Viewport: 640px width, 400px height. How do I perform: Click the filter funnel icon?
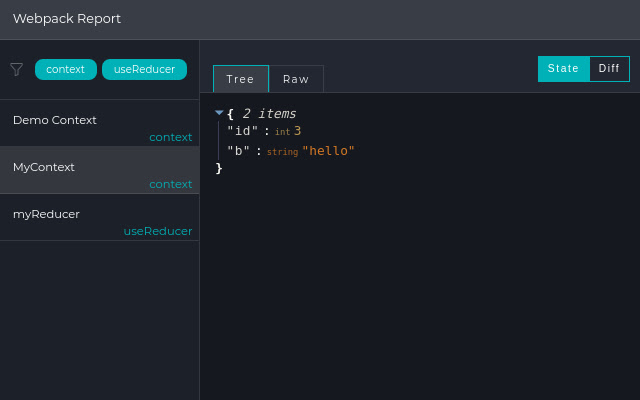click(16, 69)
